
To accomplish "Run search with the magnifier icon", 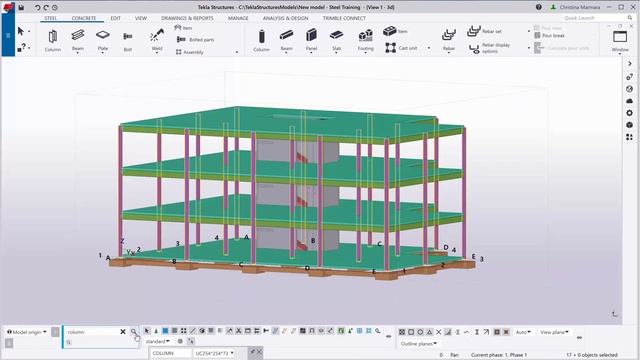I will pyautogui.click(x=133, y=332).
